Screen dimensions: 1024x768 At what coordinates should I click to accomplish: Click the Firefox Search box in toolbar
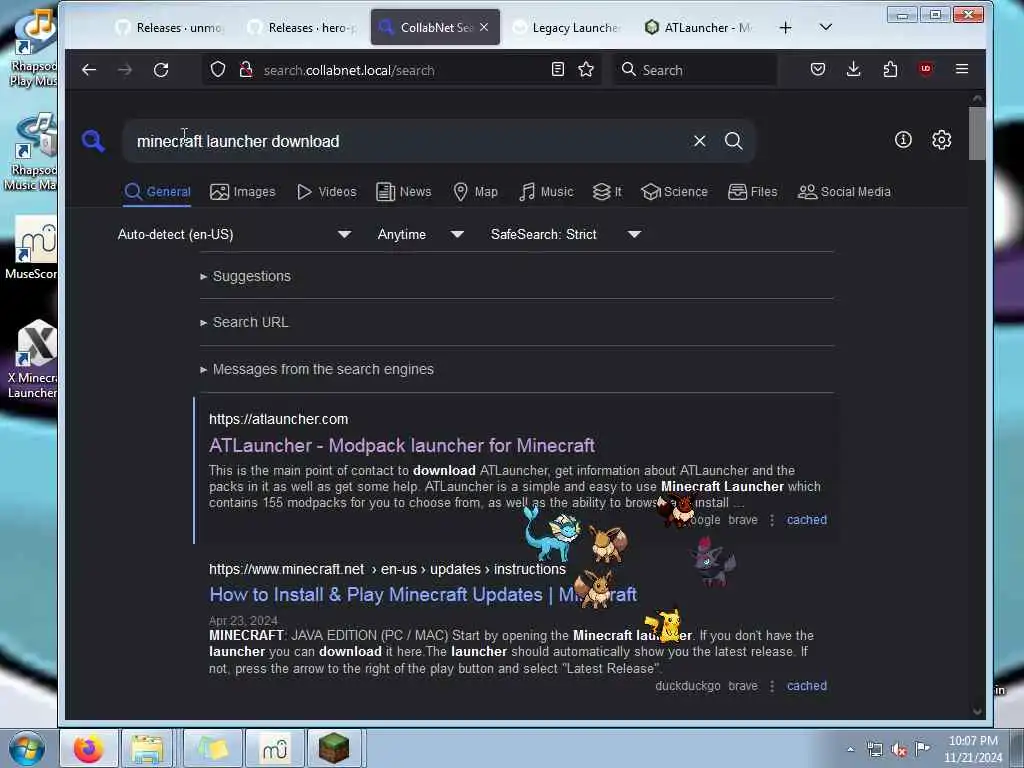click(x=695, y=70)
